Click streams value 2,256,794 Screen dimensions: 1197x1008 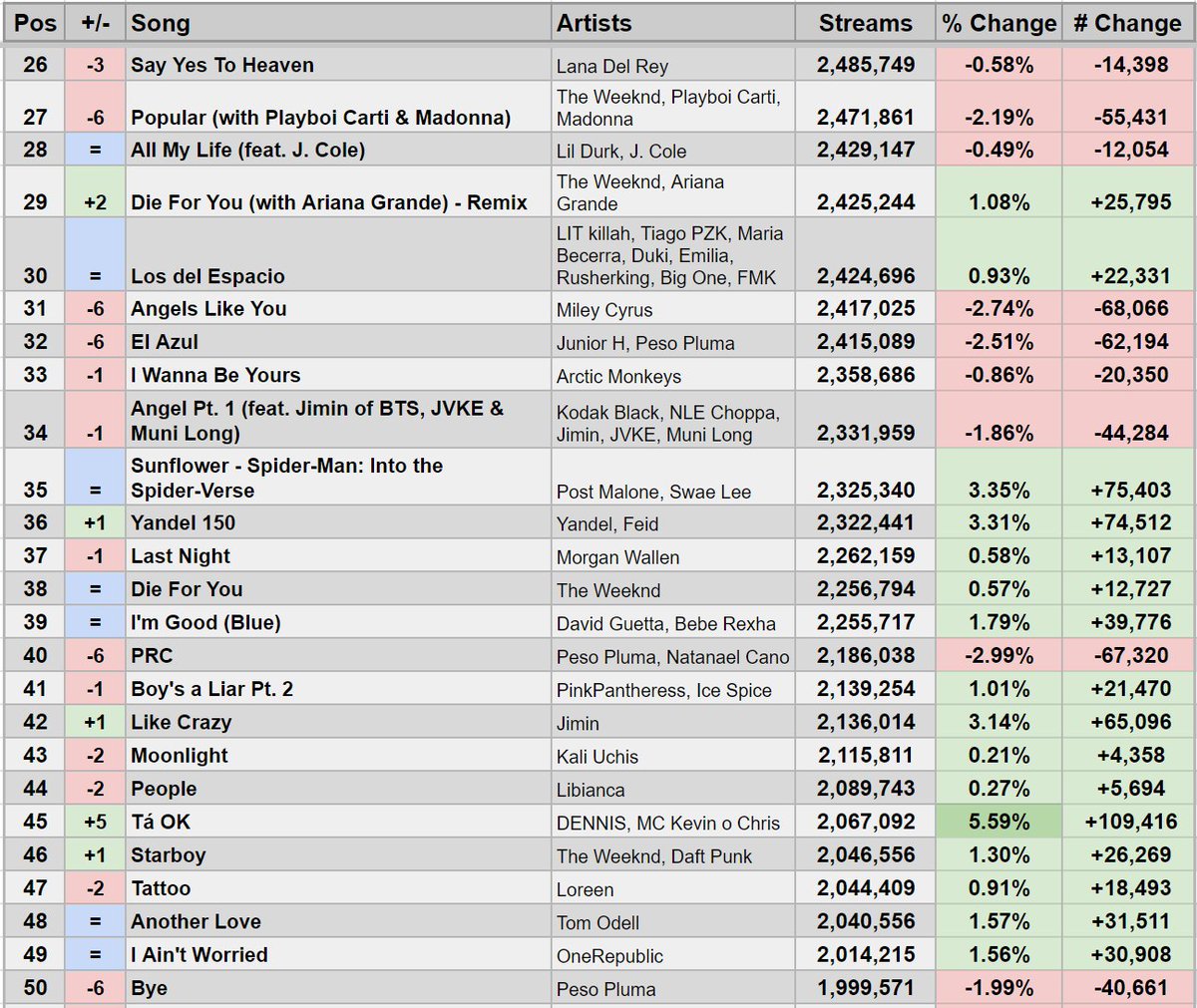[866, 589]
